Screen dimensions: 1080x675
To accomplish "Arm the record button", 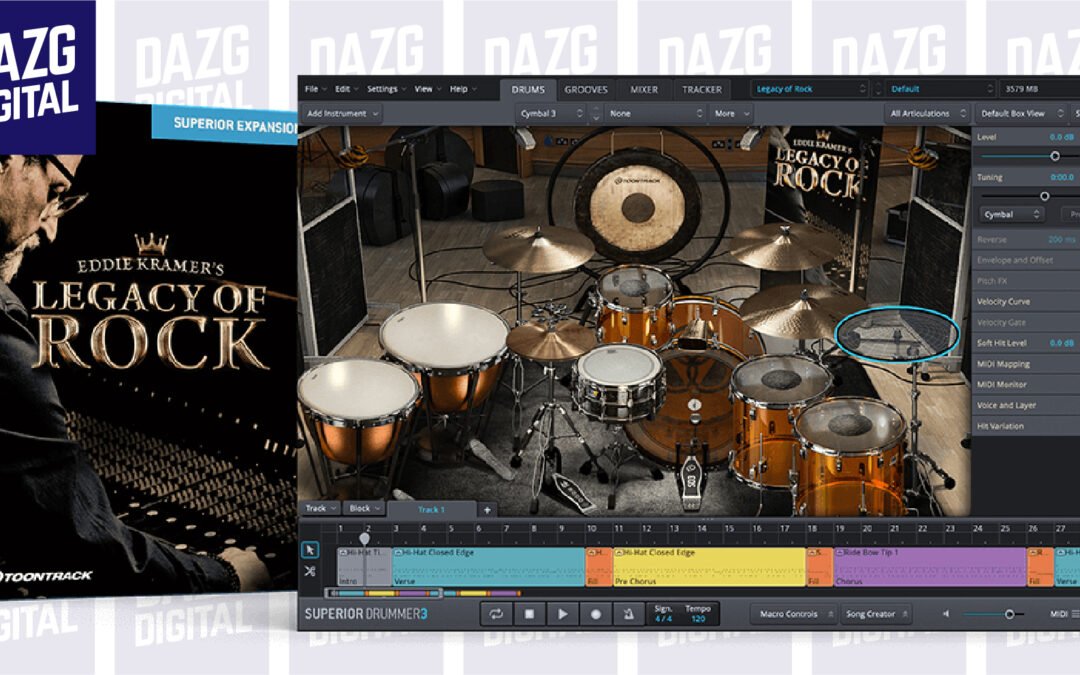I will click(596, 614).
